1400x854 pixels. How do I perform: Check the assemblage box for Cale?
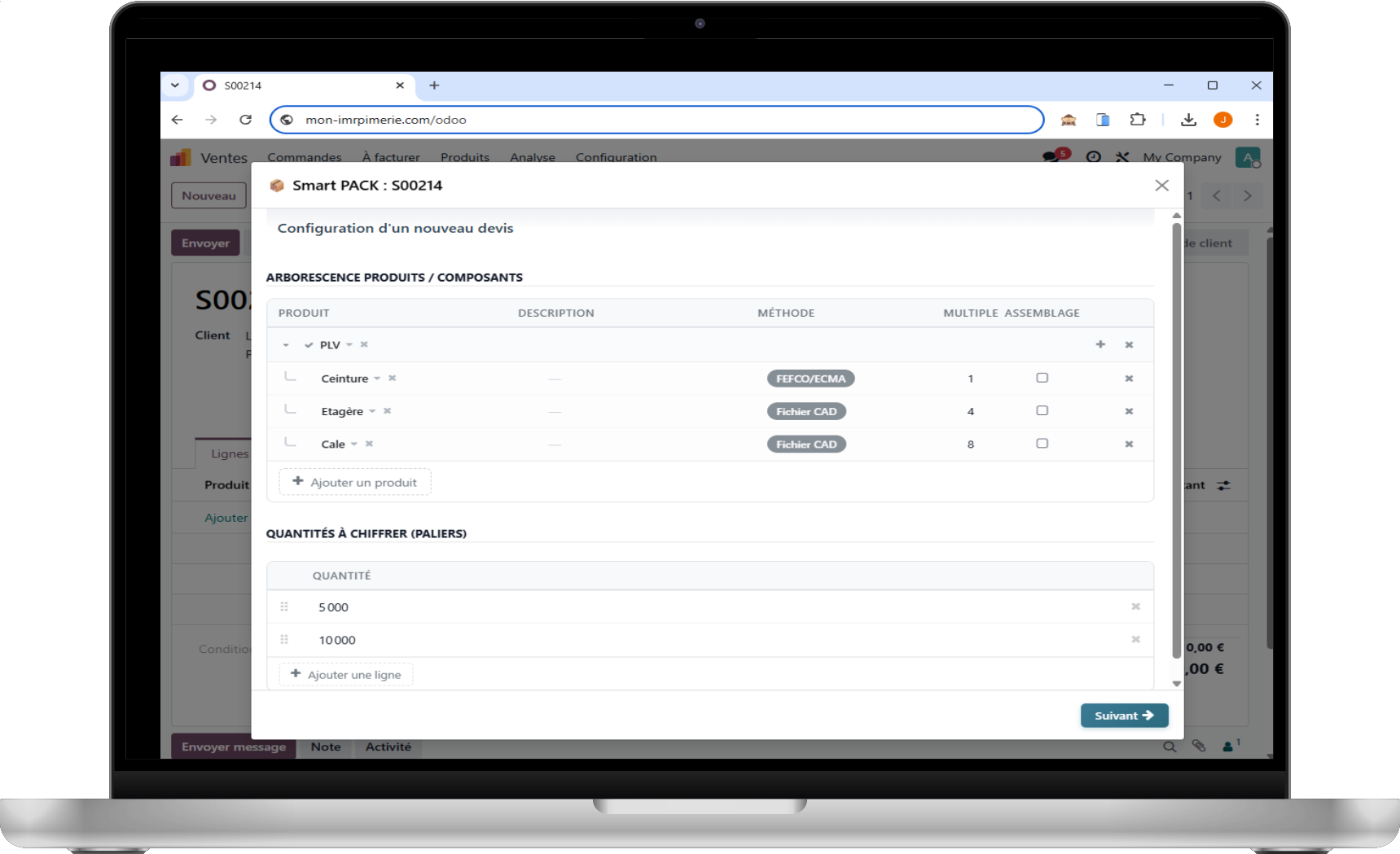pyautogui.click(x=1042, y=444)
